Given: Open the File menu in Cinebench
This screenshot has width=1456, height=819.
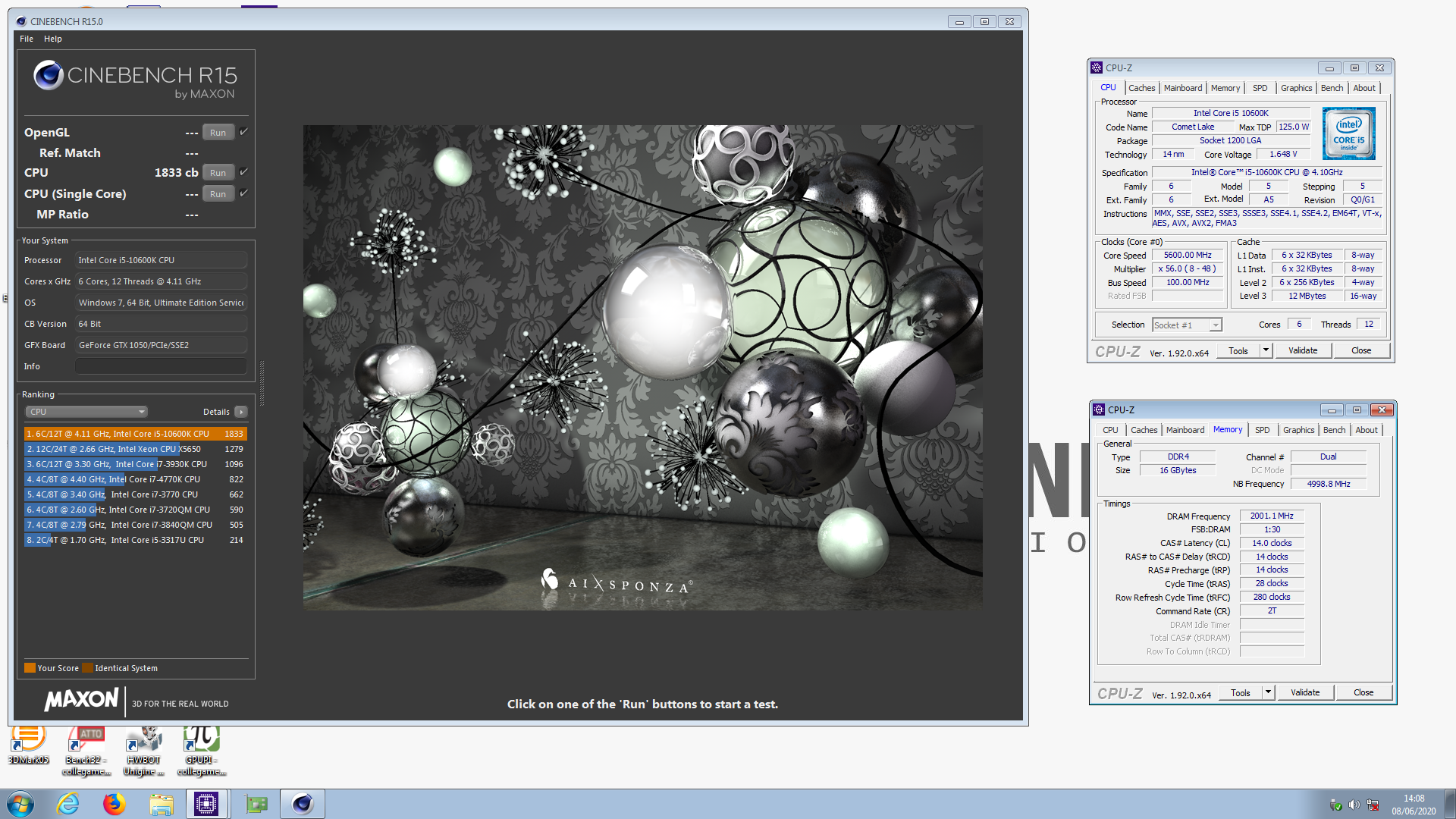Looking at the screenshot, I should [x=27, y=39].
